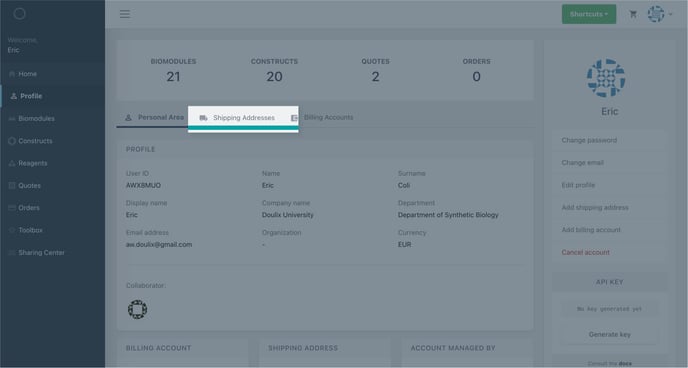Click the Change password link

[589, 140]
